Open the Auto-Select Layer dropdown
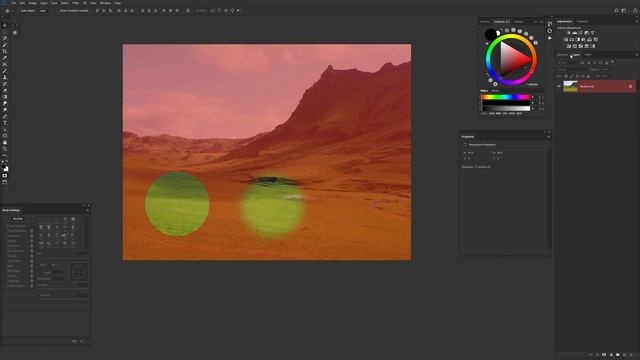640x360 pixels. tap(45, 11)
